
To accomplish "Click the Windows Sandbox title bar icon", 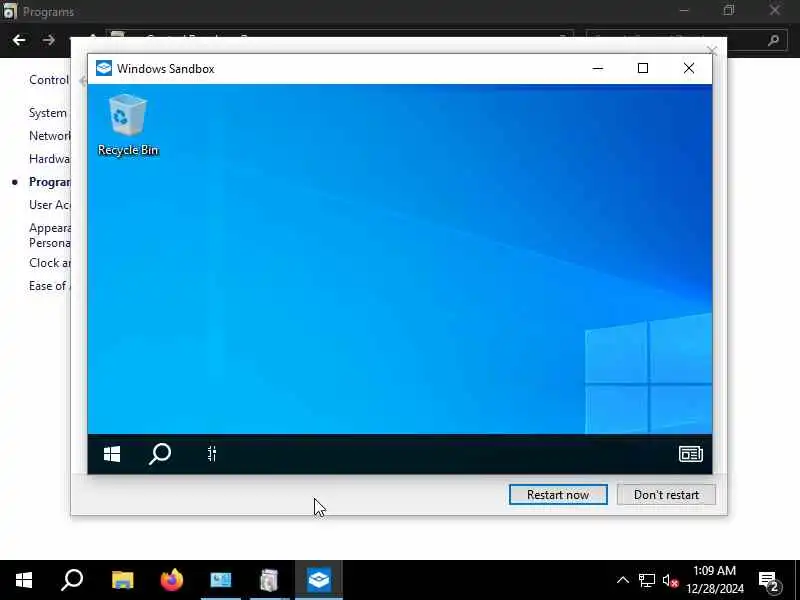I will 104,68.
